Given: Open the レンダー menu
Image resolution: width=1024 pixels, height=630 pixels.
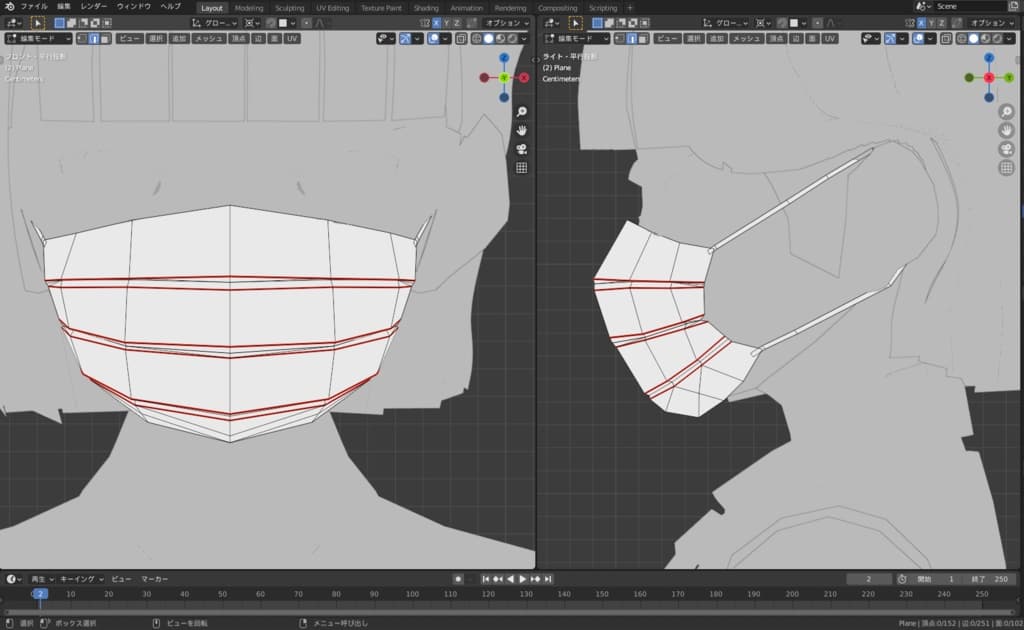Looking at the screenshot, I should tap(94, 7).
